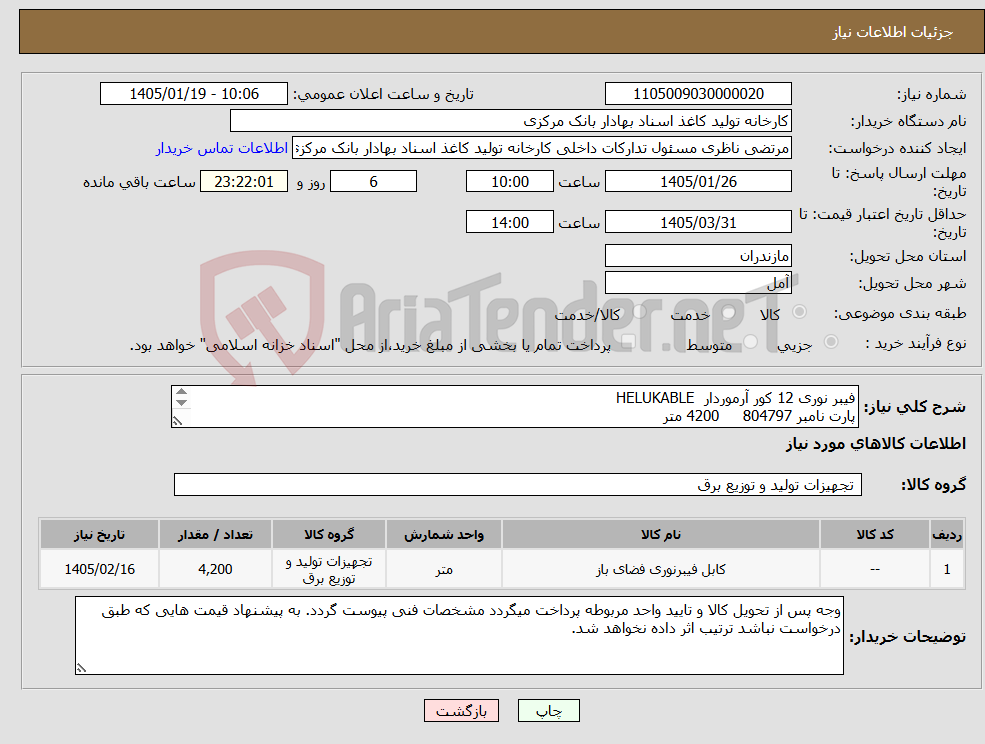
Task: Click the goods code cell showing --
Action: (874, 569)
